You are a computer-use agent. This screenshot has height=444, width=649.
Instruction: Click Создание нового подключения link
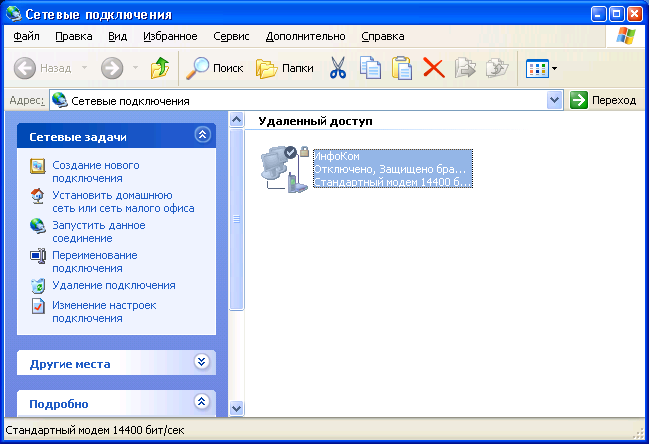click(96, 172)
